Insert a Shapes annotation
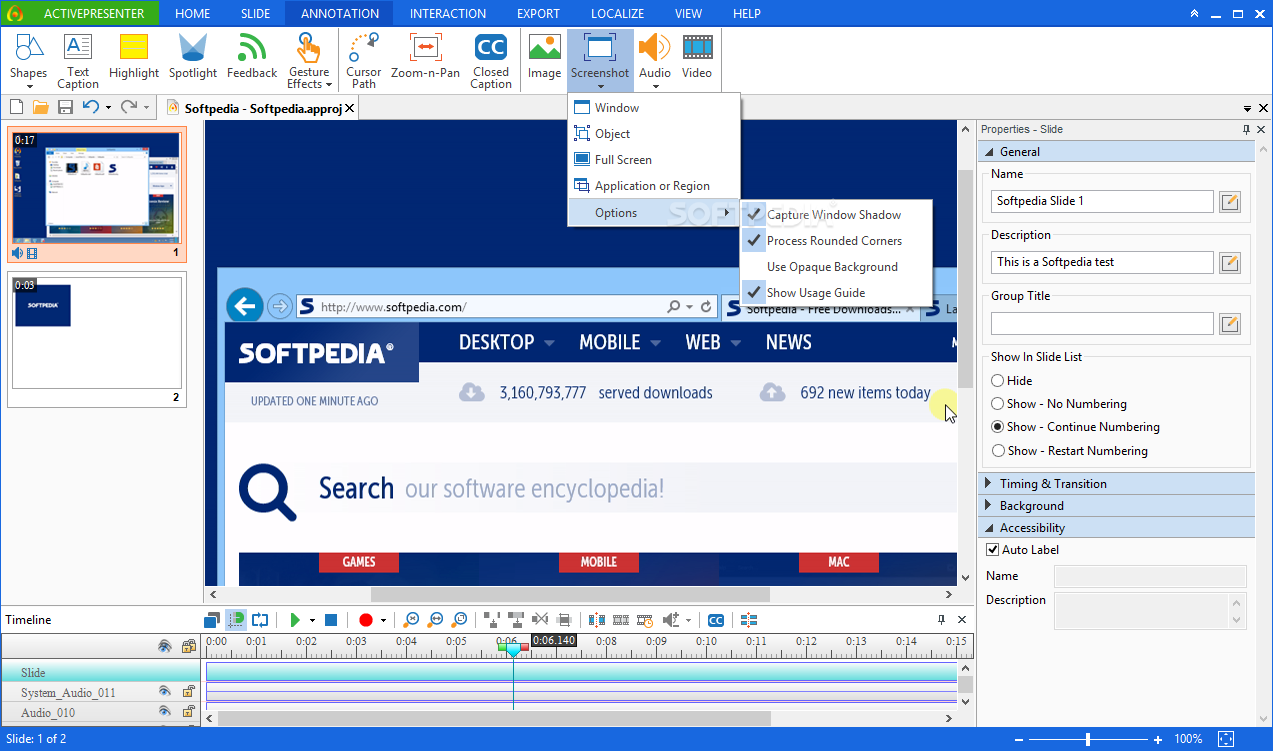 (x=28, y=60)
